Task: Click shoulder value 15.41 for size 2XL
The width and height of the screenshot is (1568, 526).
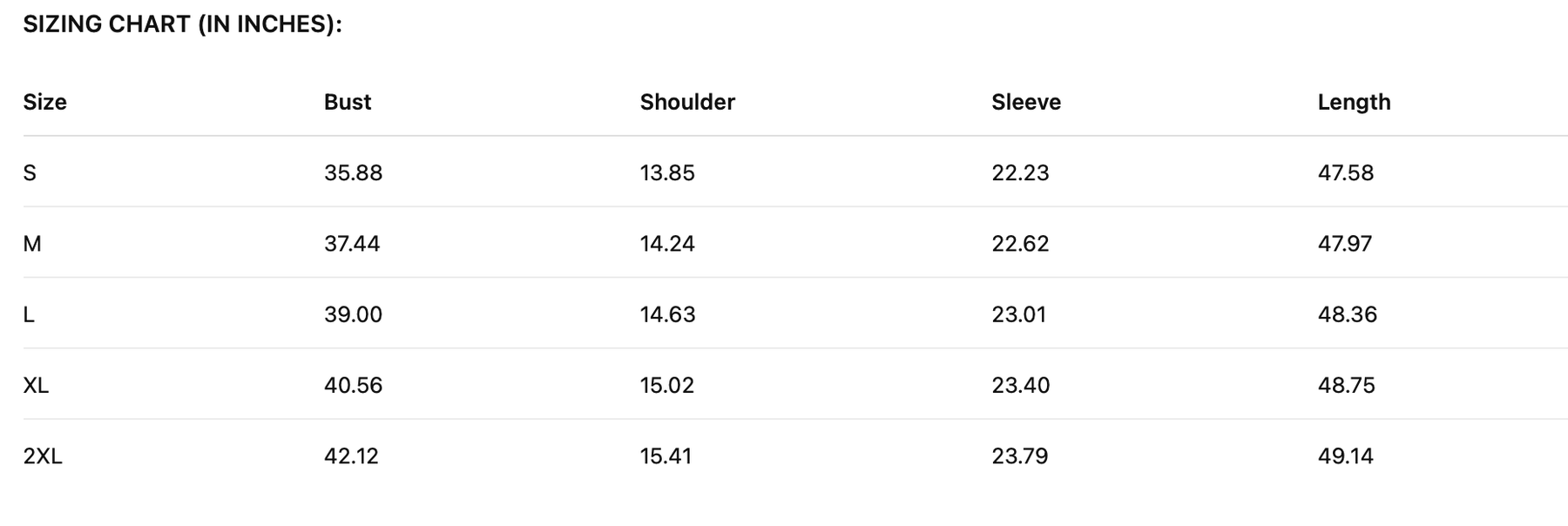Action: [x=666, y=456]
